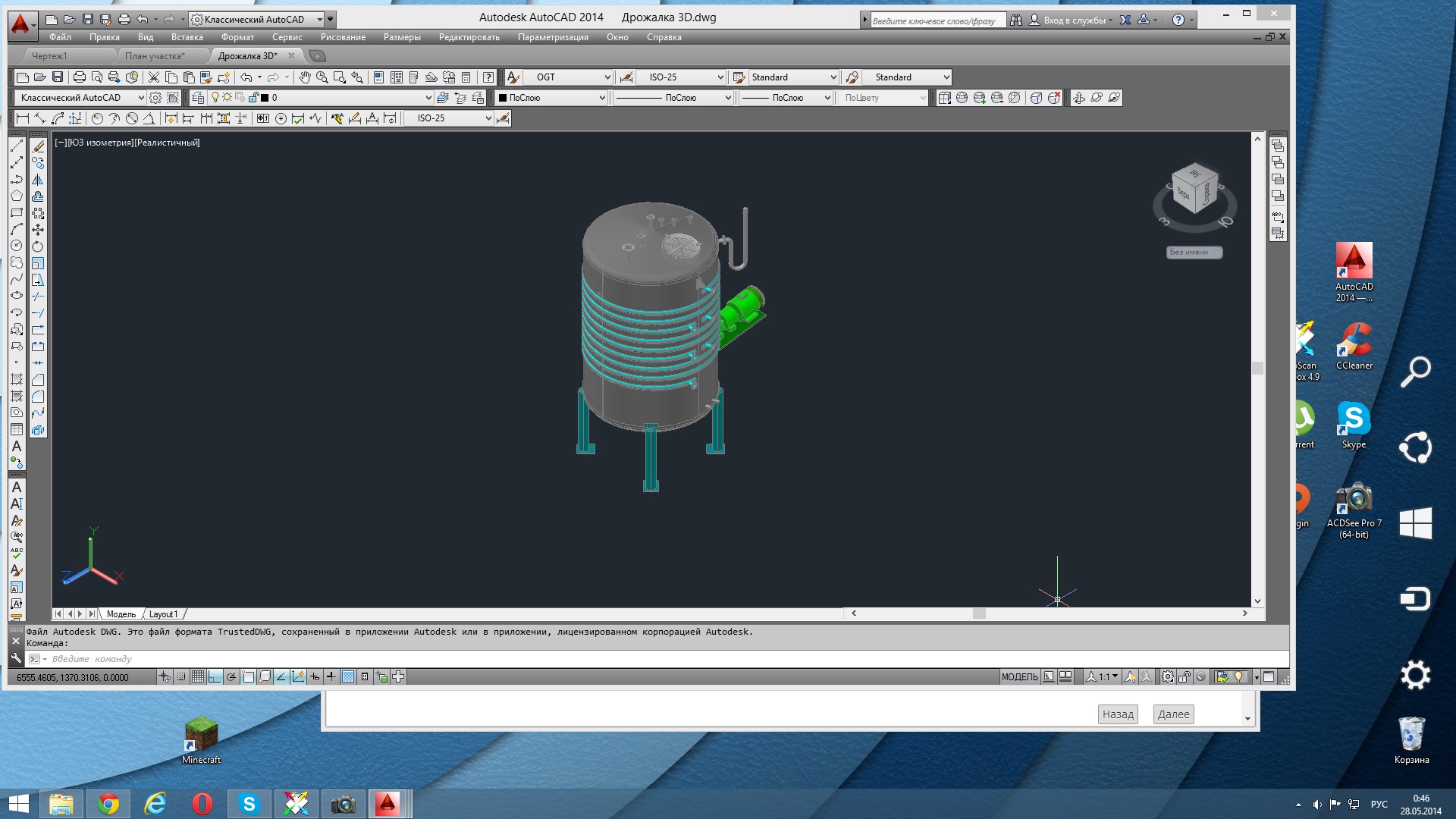Screen dimensions: 1456x819
Task: Select the Explode modify tool
Action: point(38,430)
